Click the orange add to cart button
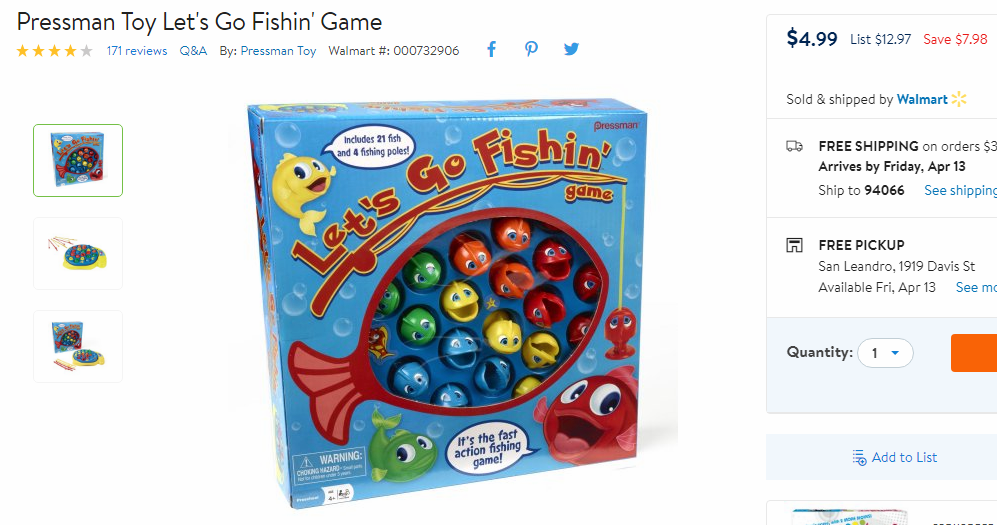The image size is (997, 525). pyautogui.click(x=973, y=353)
